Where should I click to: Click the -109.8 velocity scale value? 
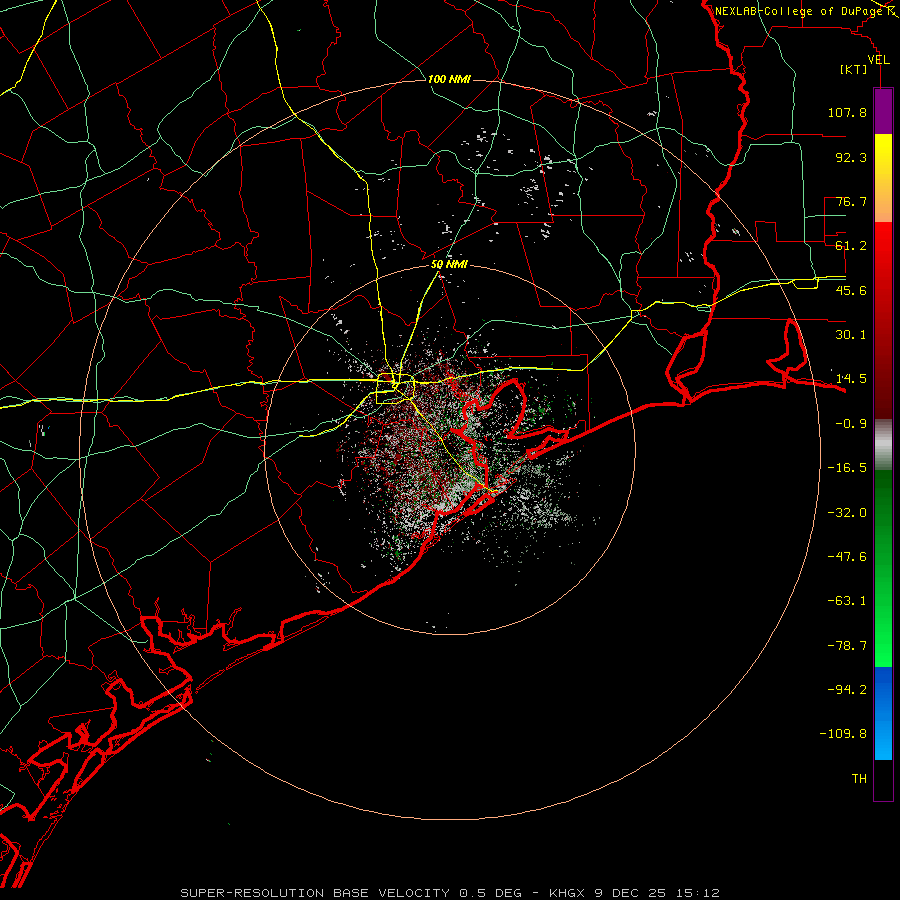843,734
